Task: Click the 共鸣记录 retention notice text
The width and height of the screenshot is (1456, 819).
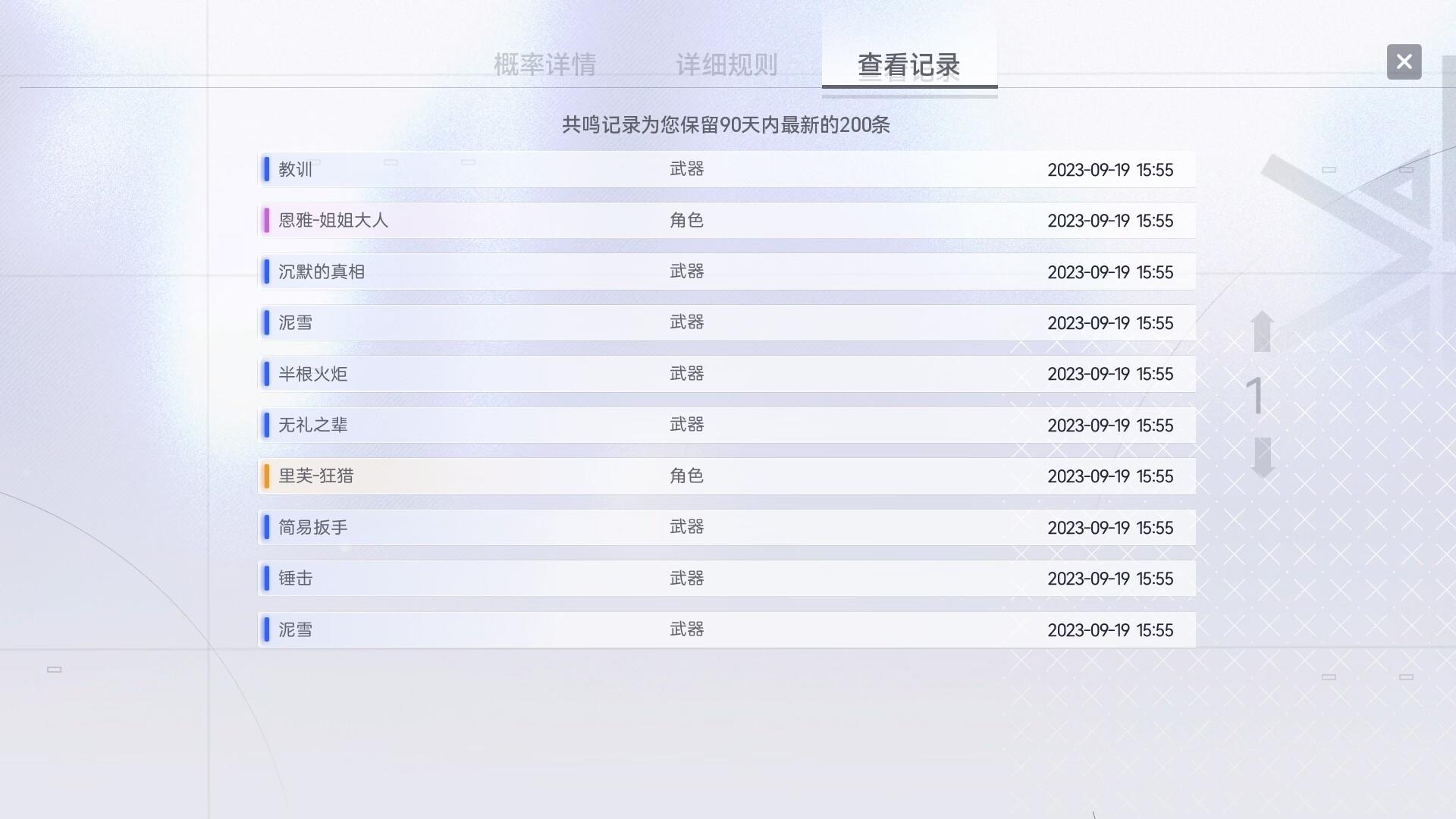Action: click(x=726, y=125)
